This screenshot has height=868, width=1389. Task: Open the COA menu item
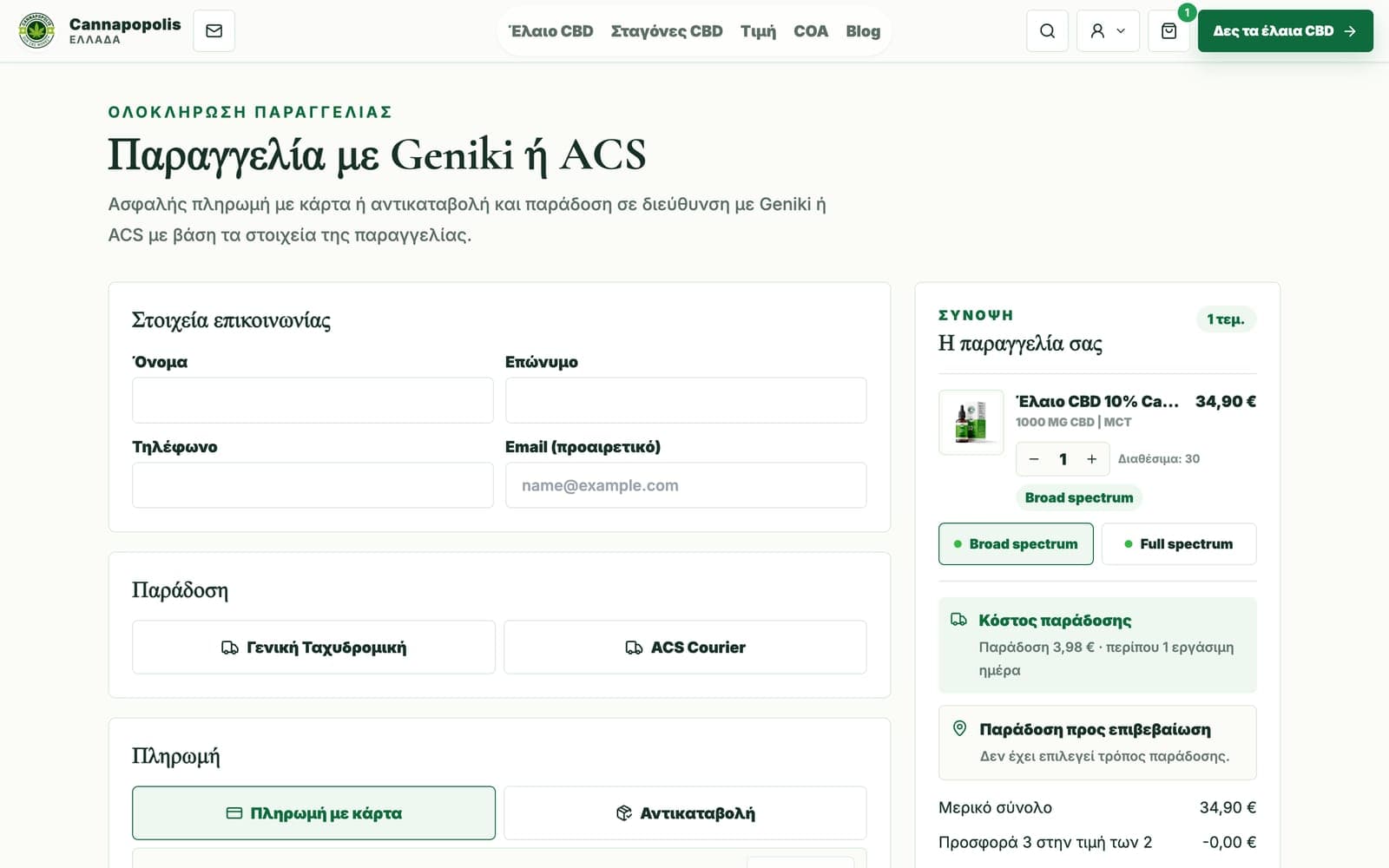(811, 31)
